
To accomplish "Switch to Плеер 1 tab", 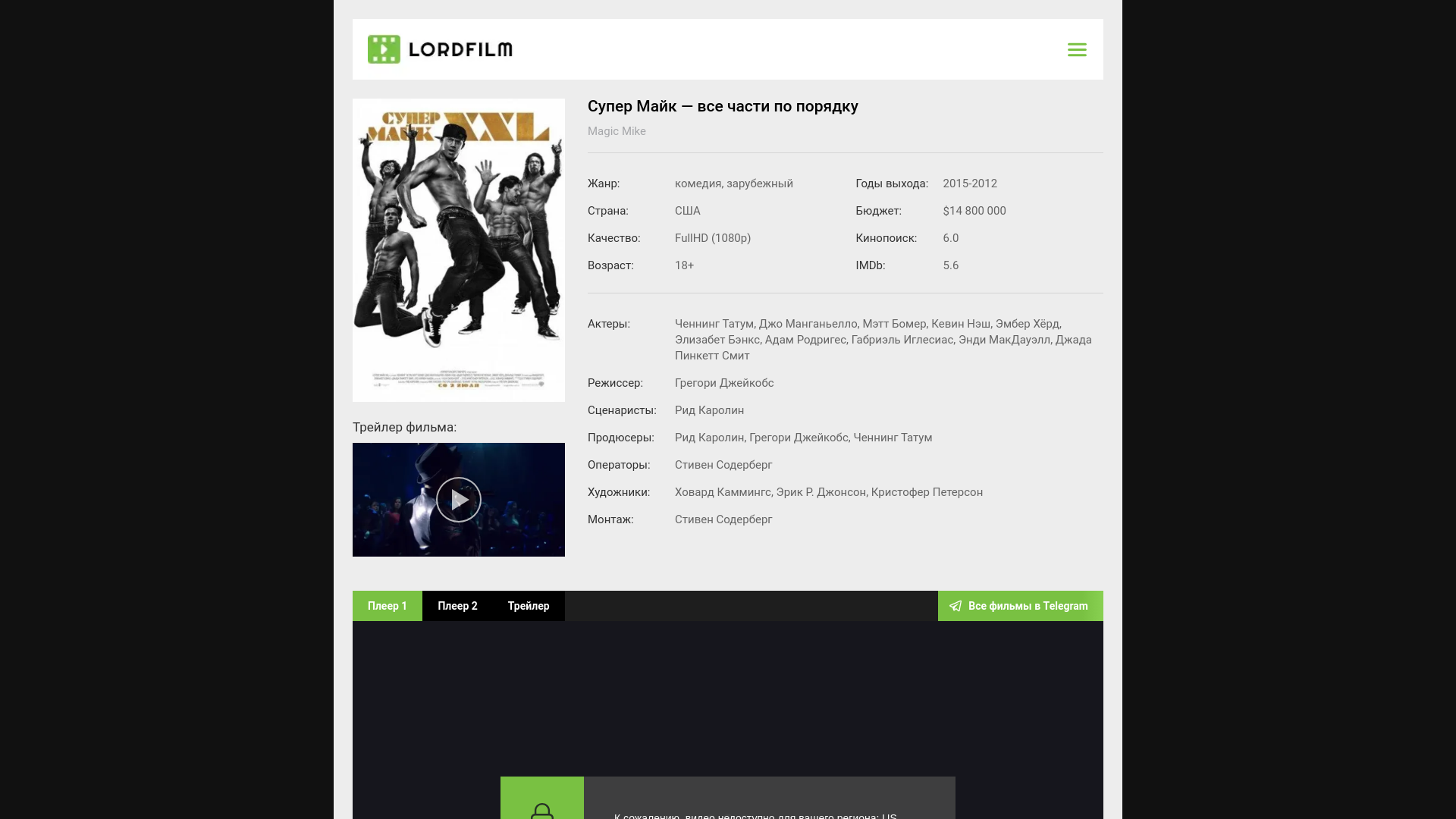I will pyautogui.click(x=388, y=606).
